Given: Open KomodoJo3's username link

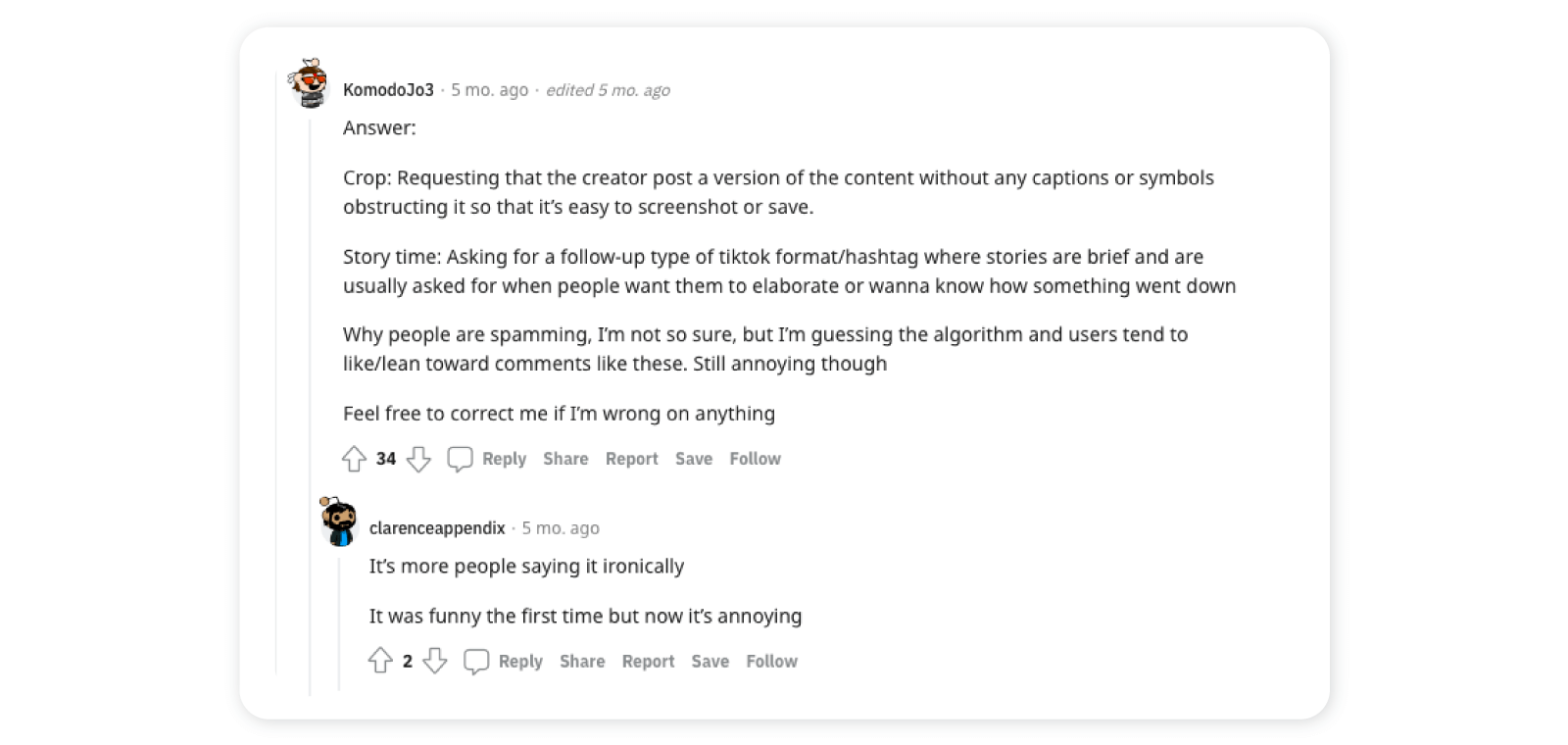Looking at the screenshot, I should tap(388, 89).
